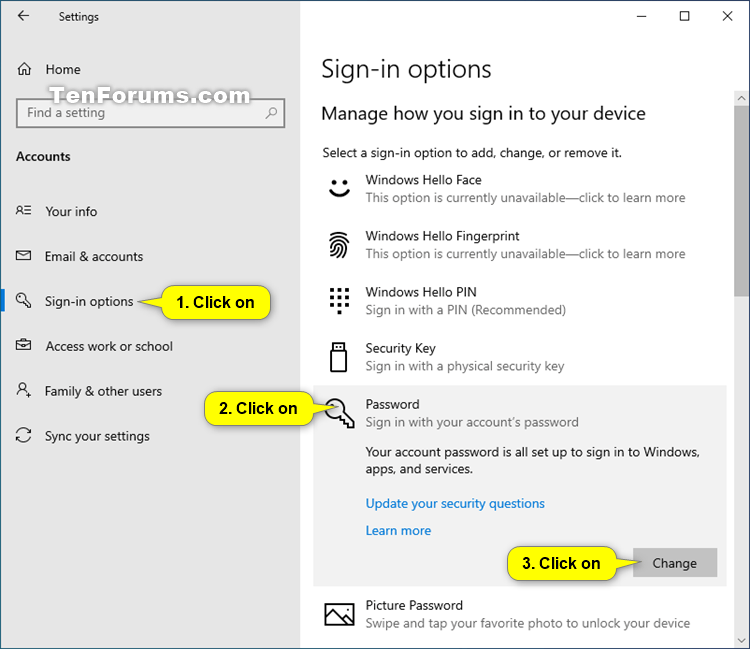750x649 pixels.
Task: Open Update your security questions link
Action: point(455,503)
